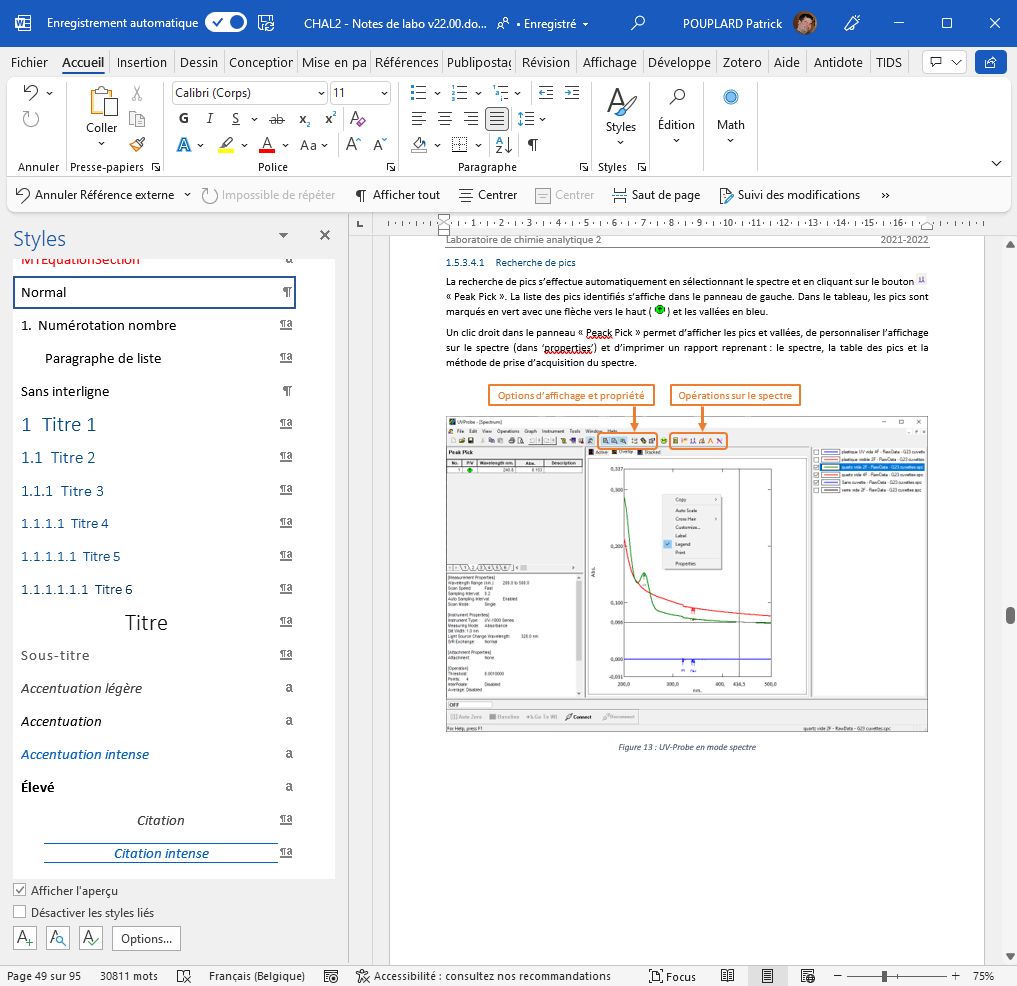Open the Révision ribbon tab

coord(545,62)
